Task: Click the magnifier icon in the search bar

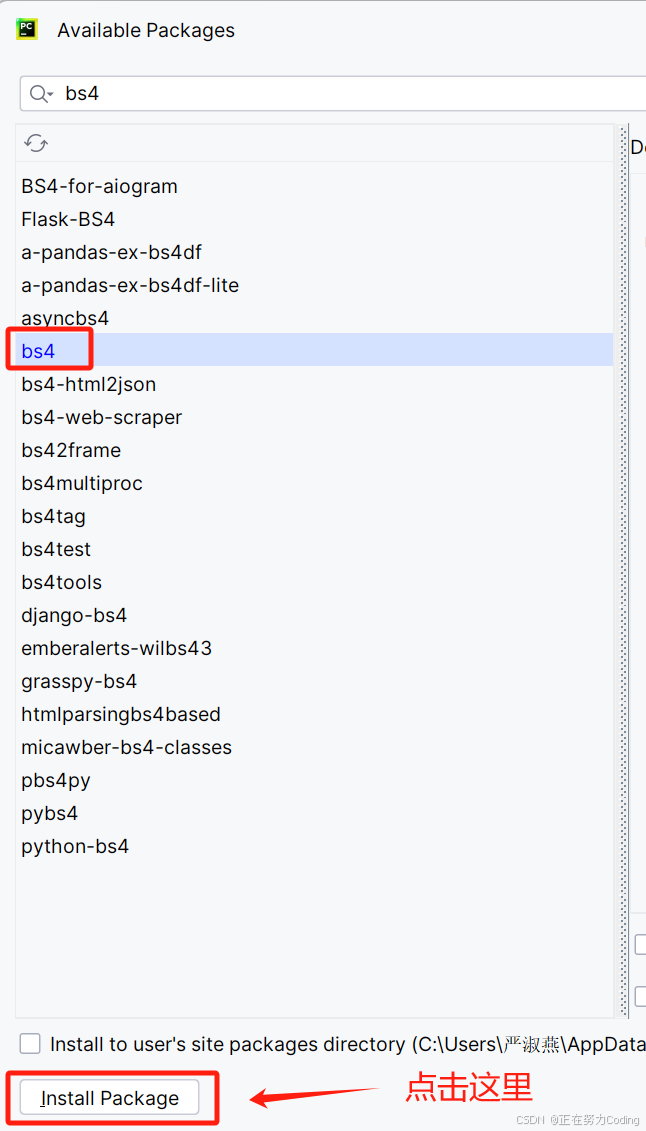Action: click(38, 93)
